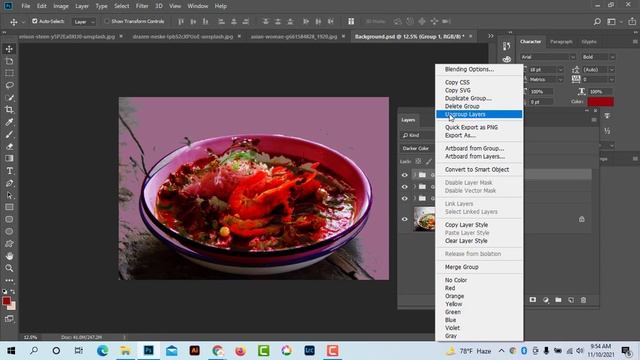Select the Eyedropper tool
The height and width of the screenshot is (360, 640).
click(x=9, y=122)
